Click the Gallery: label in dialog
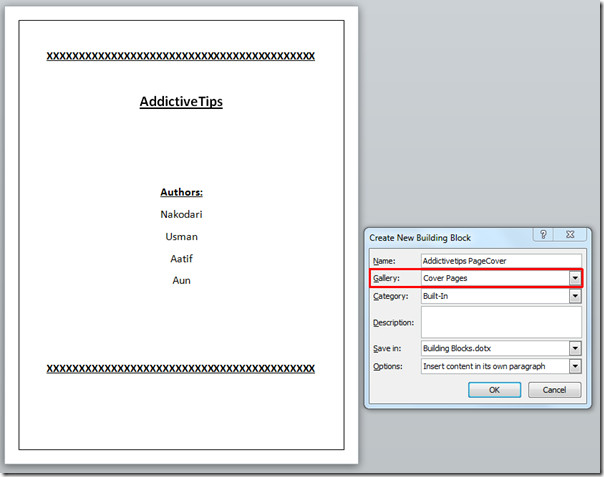 point(386,278)
